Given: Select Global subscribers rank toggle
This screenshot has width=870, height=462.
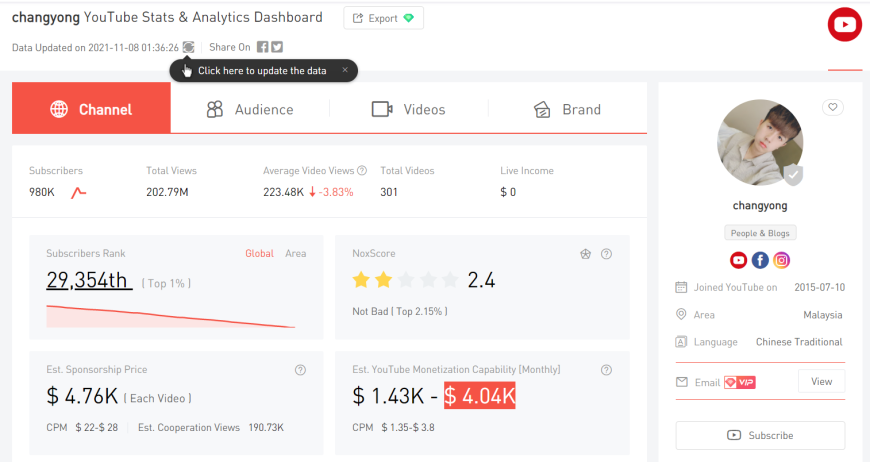Looking at the screenshot, I should (259, 253).
